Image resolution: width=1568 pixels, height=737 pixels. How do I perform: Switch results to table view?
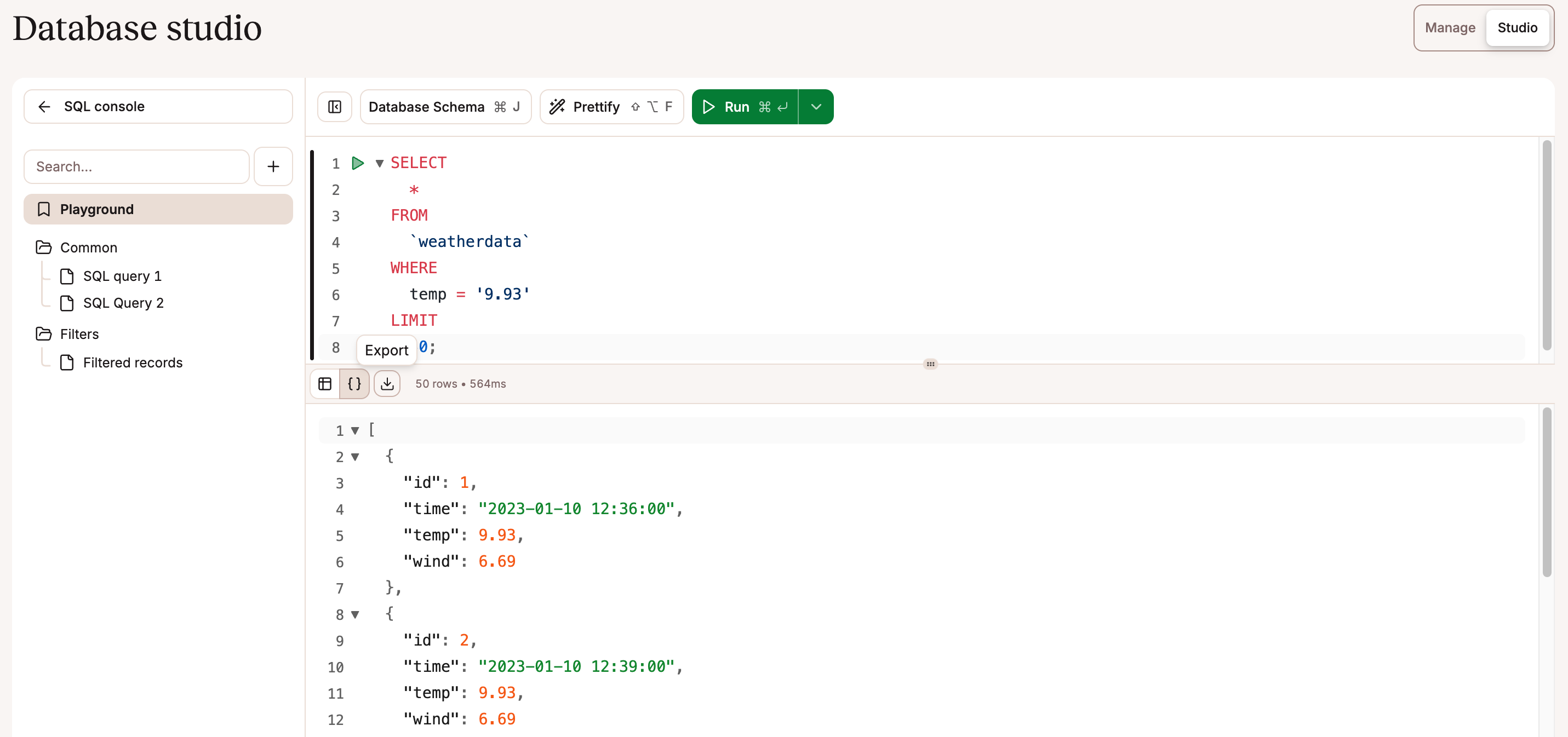point(324,383)
